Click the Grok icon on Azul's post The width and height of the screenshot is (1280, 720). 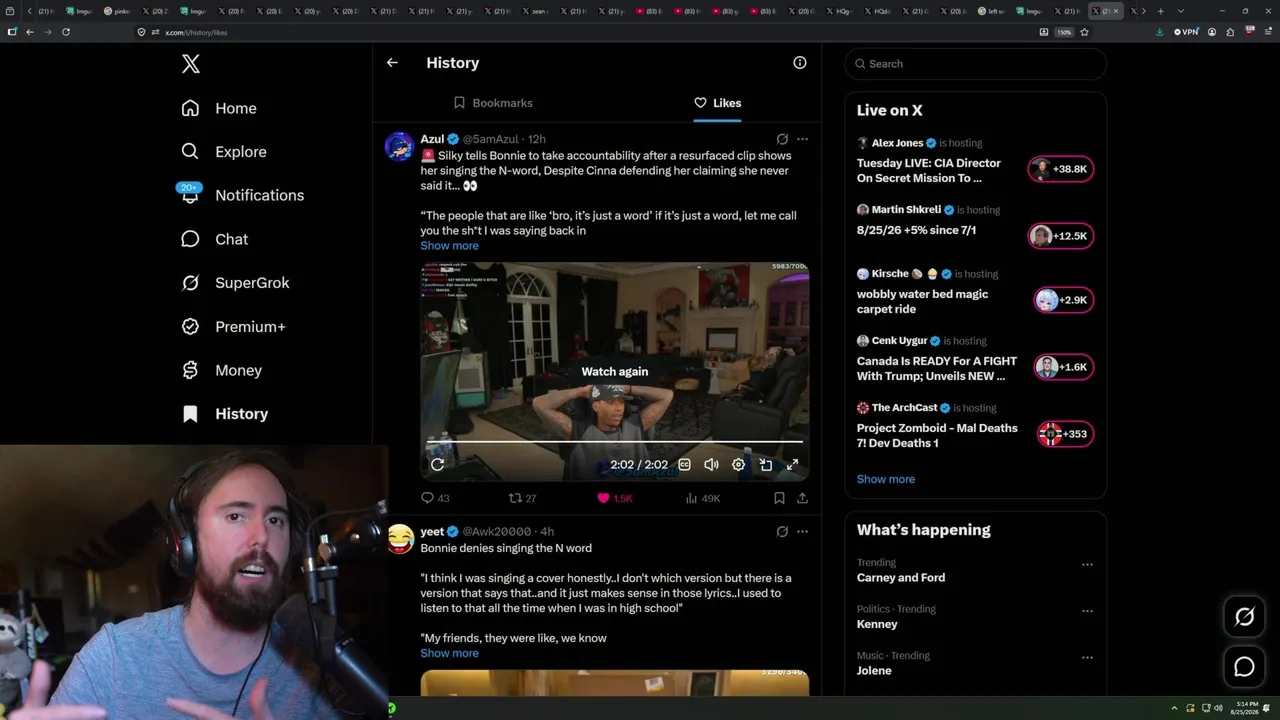(x=782, y=139)
